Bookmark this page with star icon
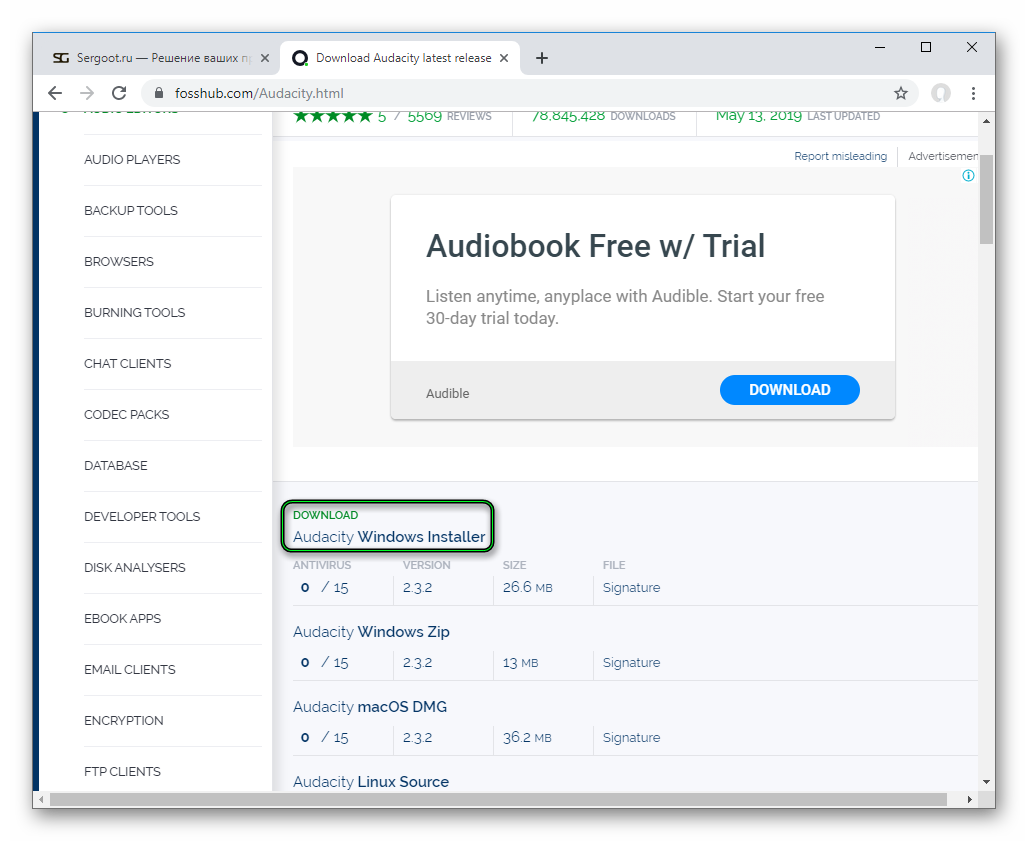The height and width of the screenshot is (841, 1028). click(x=900, y=93)
